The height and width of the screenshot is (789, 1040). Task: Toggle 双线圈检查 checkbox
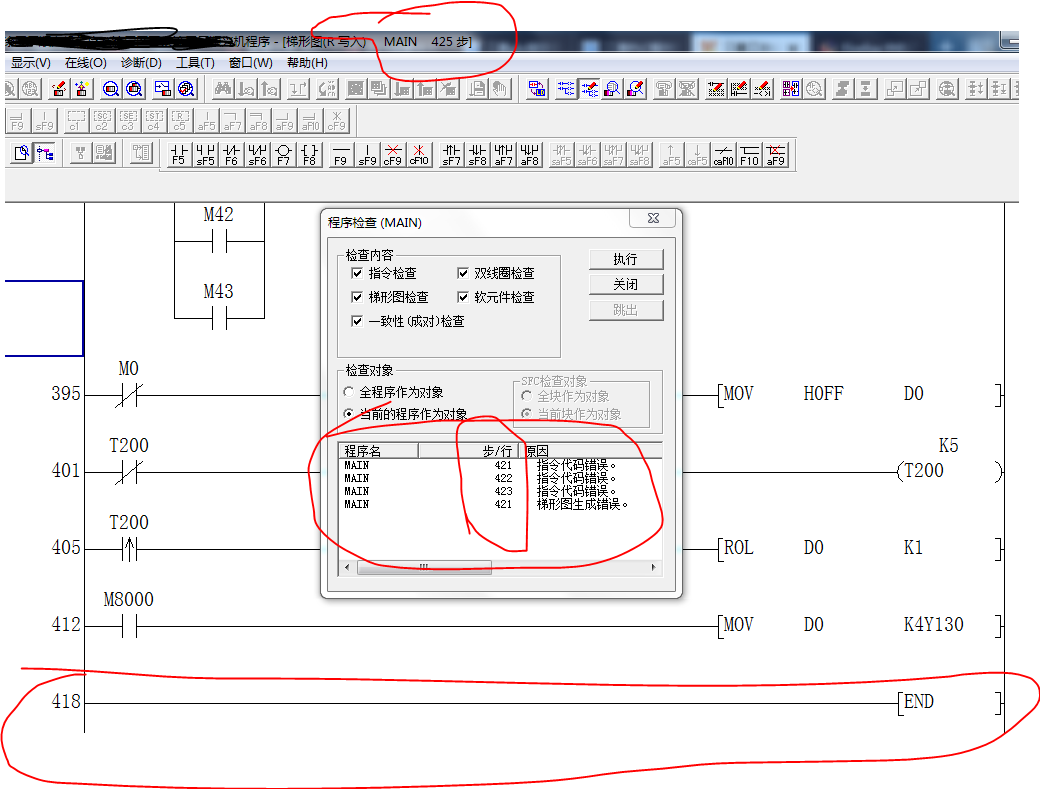click(x=463, y=273)
